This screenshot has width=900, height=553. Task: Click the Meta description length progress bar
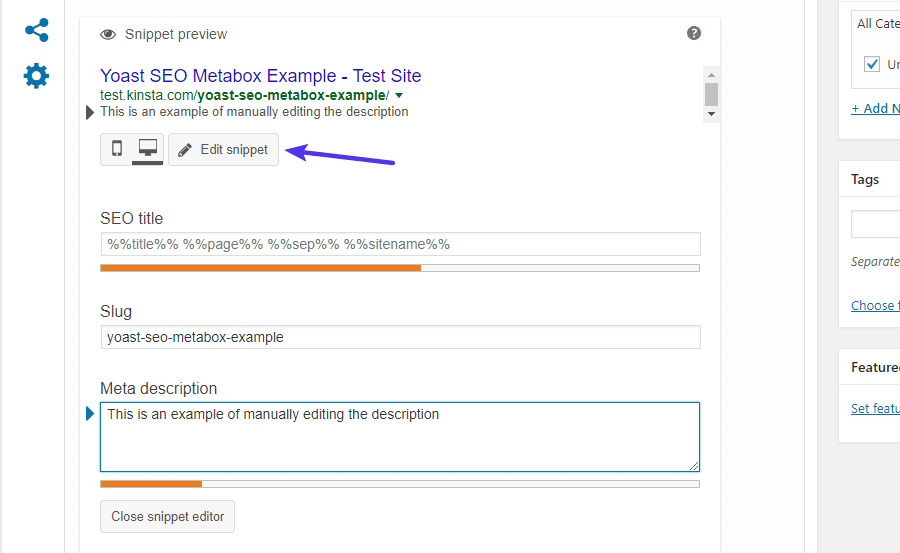point(400,484)
